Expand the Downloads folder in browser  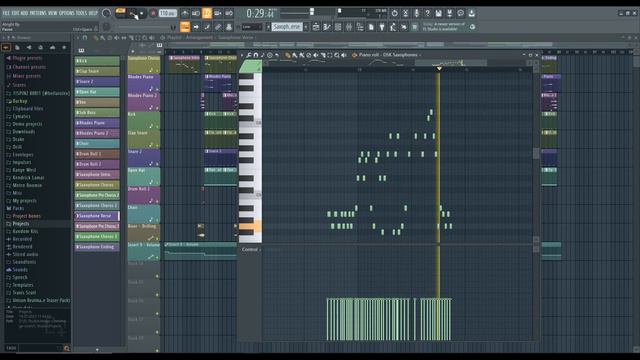click(23, 132)
